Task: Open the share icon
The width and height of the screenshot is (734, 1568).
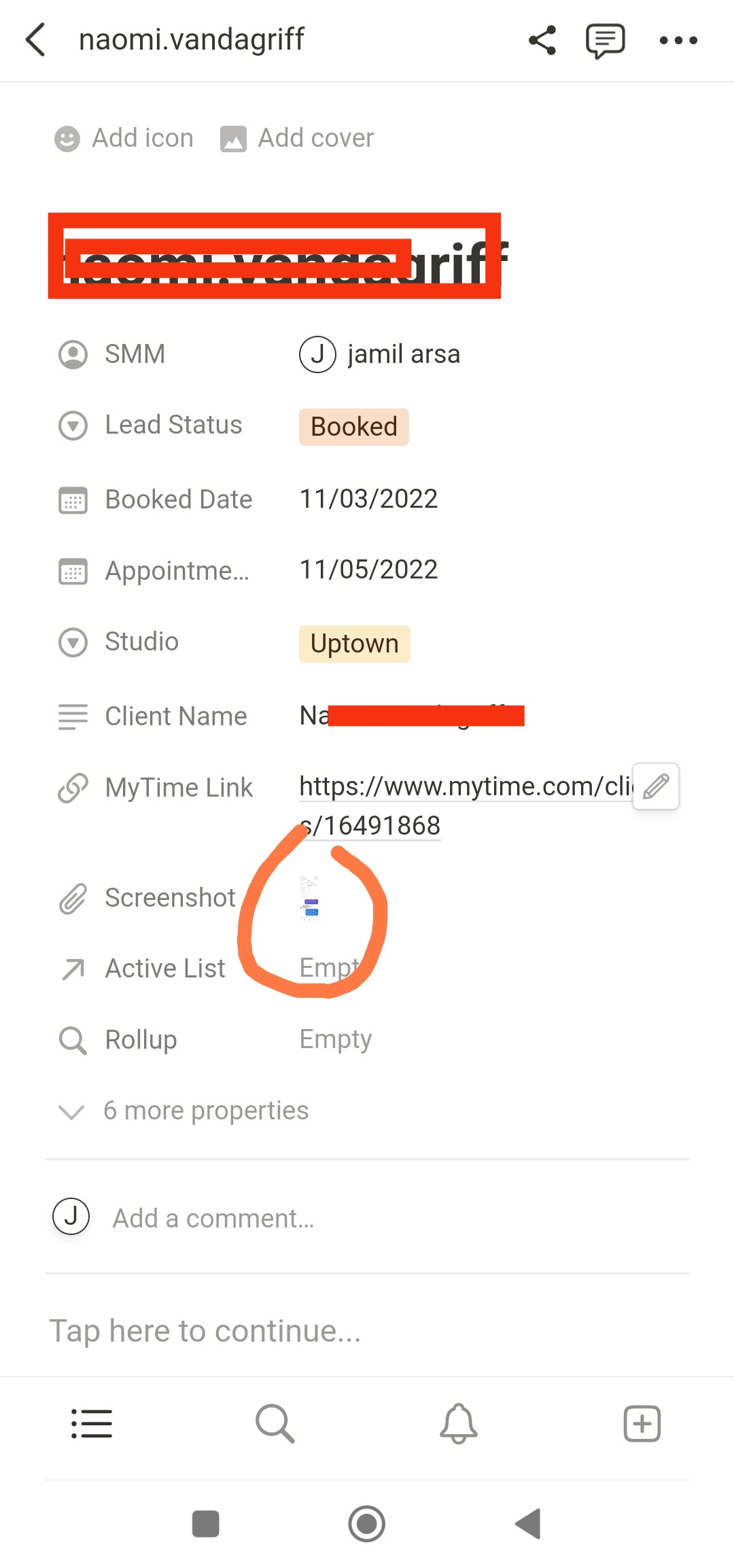Action: click(542, 40)
